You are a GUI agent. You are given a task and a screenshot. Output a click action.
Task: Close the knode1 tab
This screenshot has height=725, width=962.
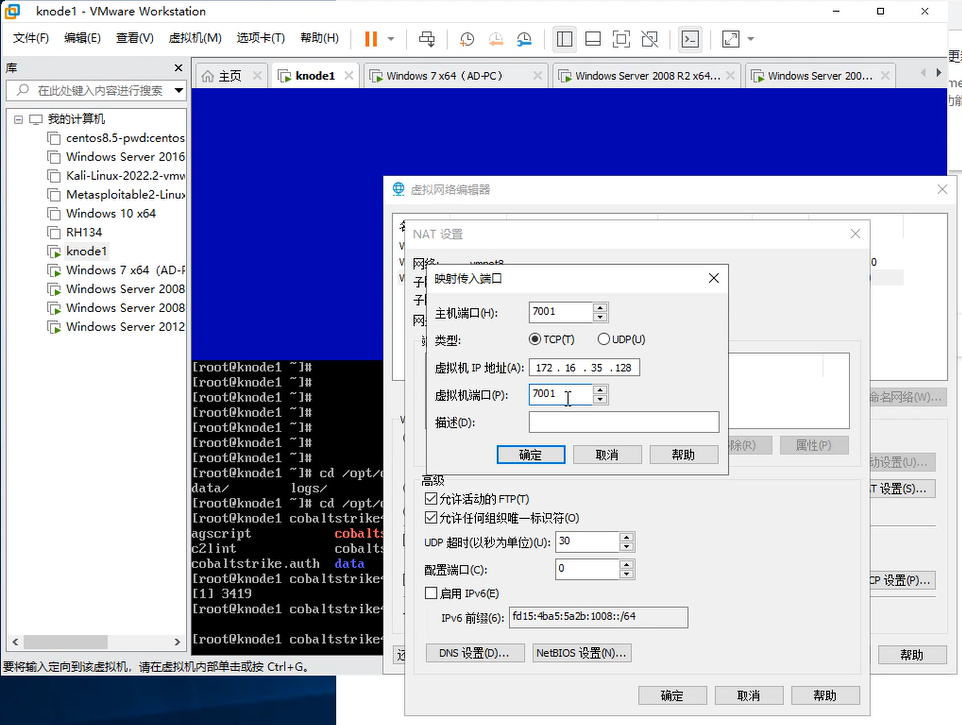coord(348,75)
